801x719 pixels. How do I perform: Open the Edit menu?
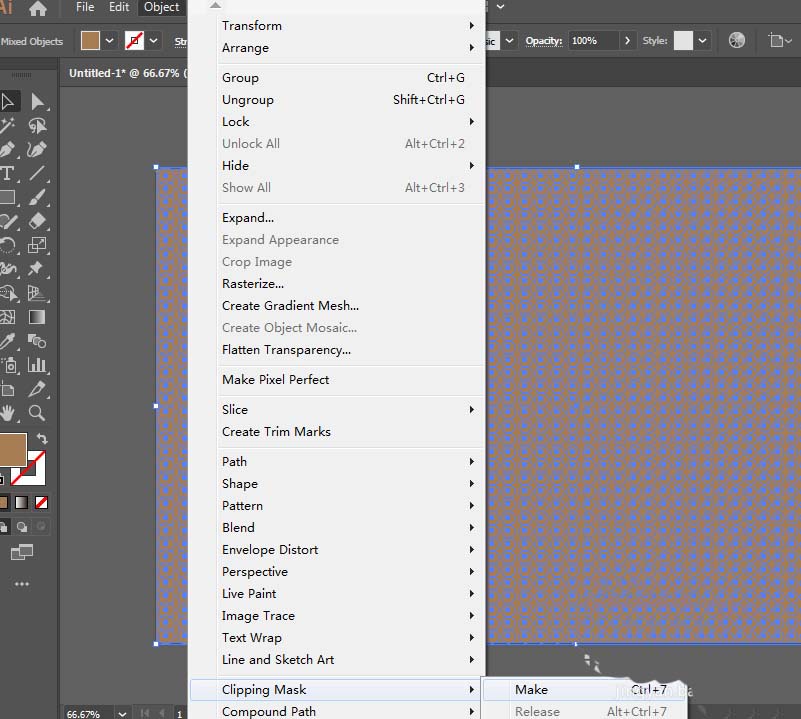[119, 7]
